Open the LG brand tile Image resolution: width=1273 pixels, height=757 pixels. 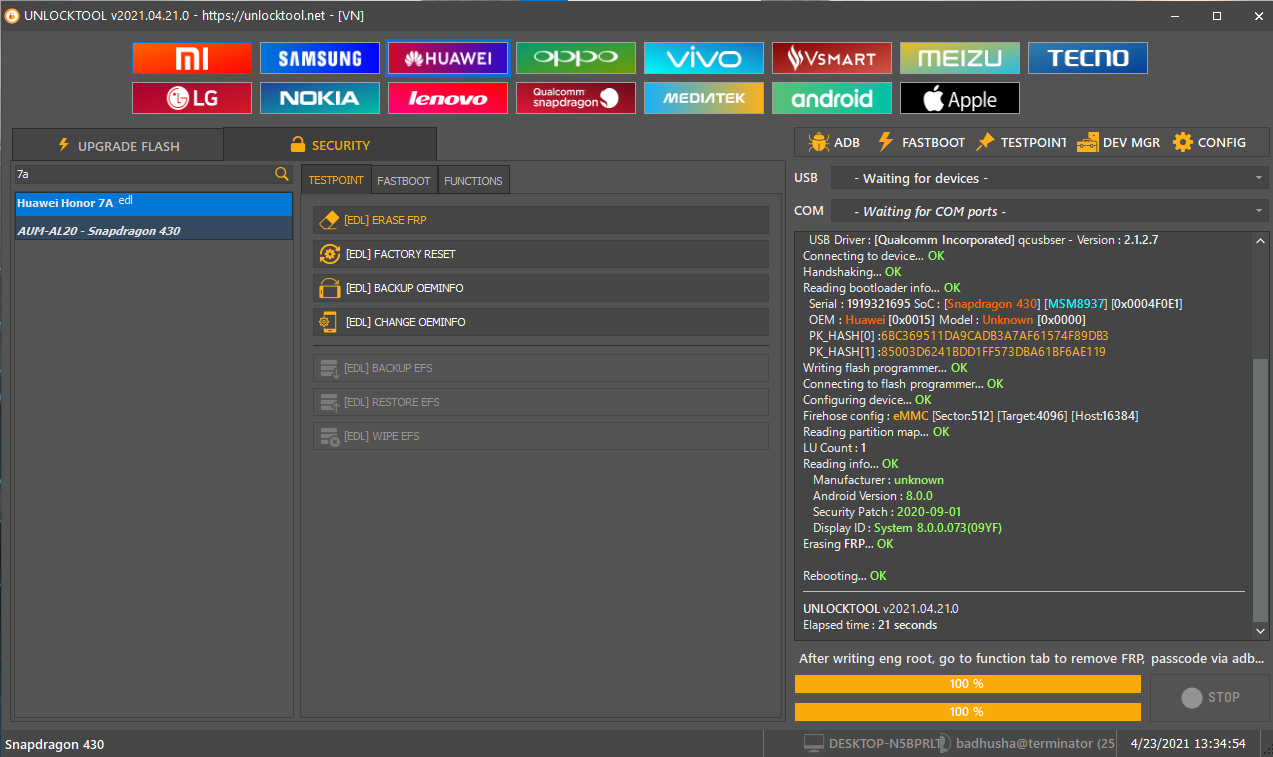pyautogui.click(x=192, y=98)
